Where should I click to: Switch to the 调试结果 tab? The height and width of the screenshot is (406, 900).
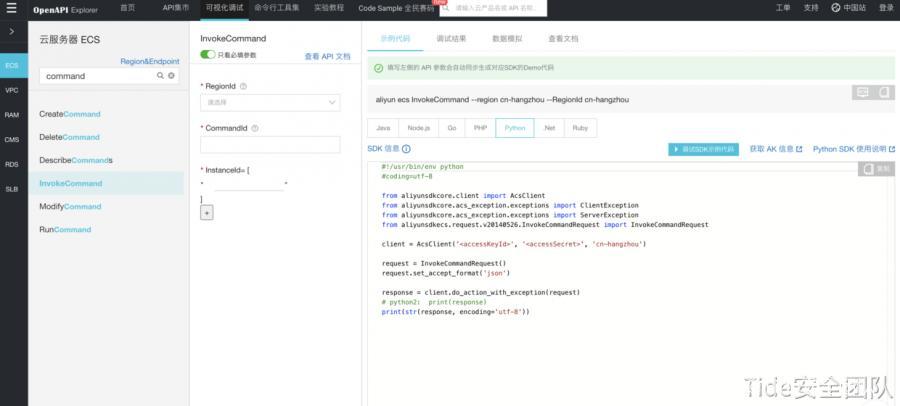click(x=451, y=38)
